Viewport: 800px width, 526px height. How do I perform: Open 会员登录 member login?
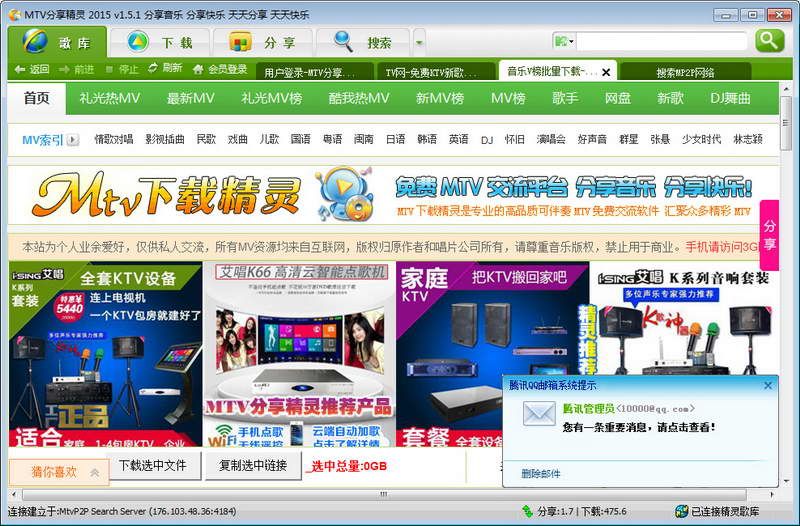[220, 69]
